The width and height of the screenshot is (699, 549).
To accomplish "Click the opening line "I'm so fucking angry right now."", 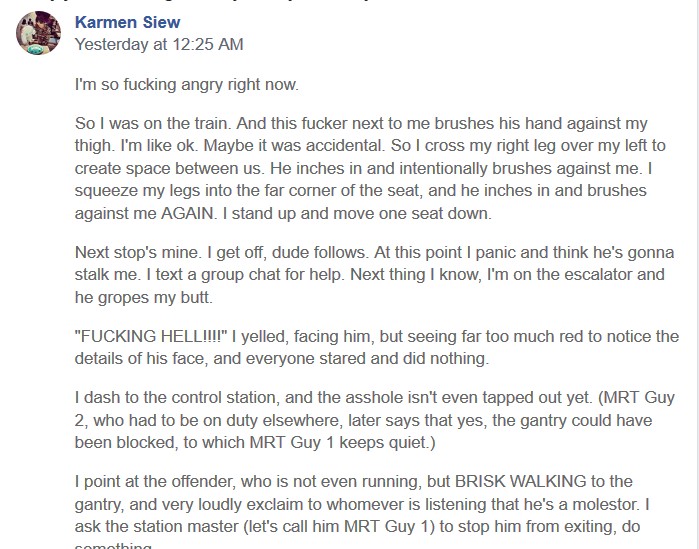I will 186,84.
